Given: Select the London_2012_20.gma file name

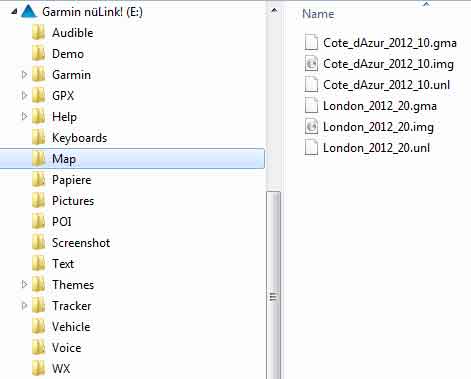Looking at the screenshot, I should (x=380, y=106).
